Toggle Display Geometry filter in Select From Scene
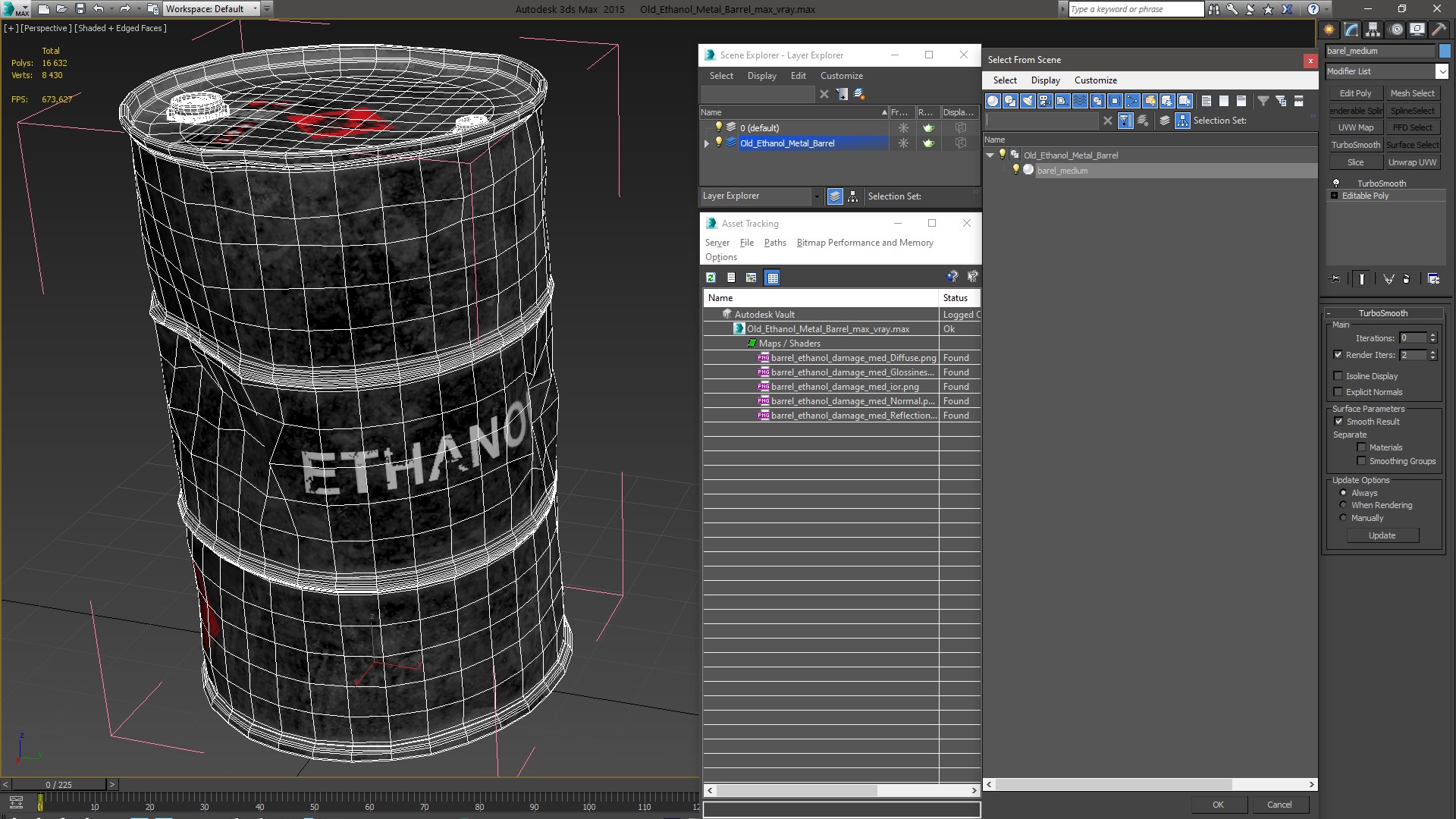The image size is (1456, 819). pyautogui.click(x=993, y=101)
